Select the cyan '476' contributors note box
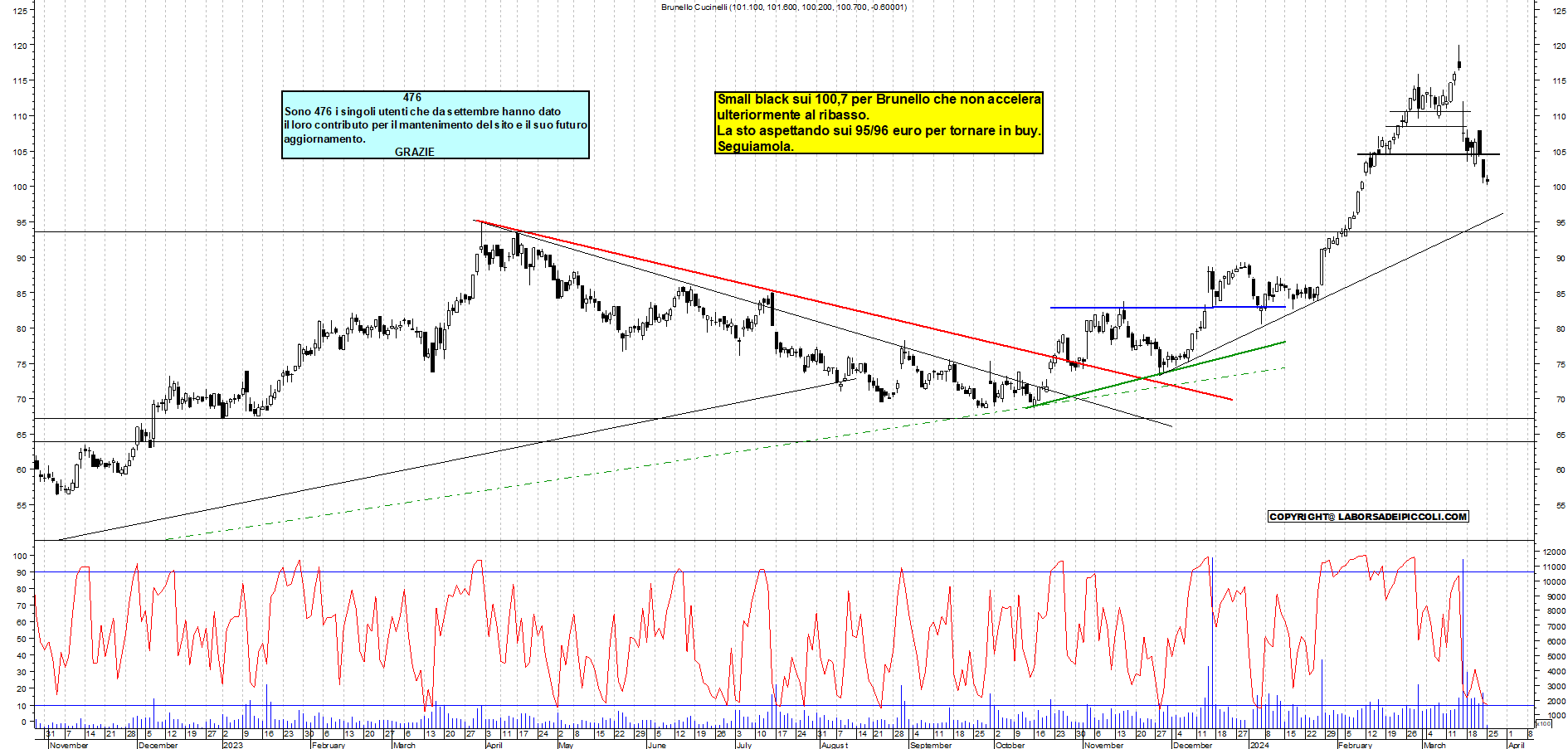The height and width of the screenshot is (749, 1568). click(x=436, y=124)
